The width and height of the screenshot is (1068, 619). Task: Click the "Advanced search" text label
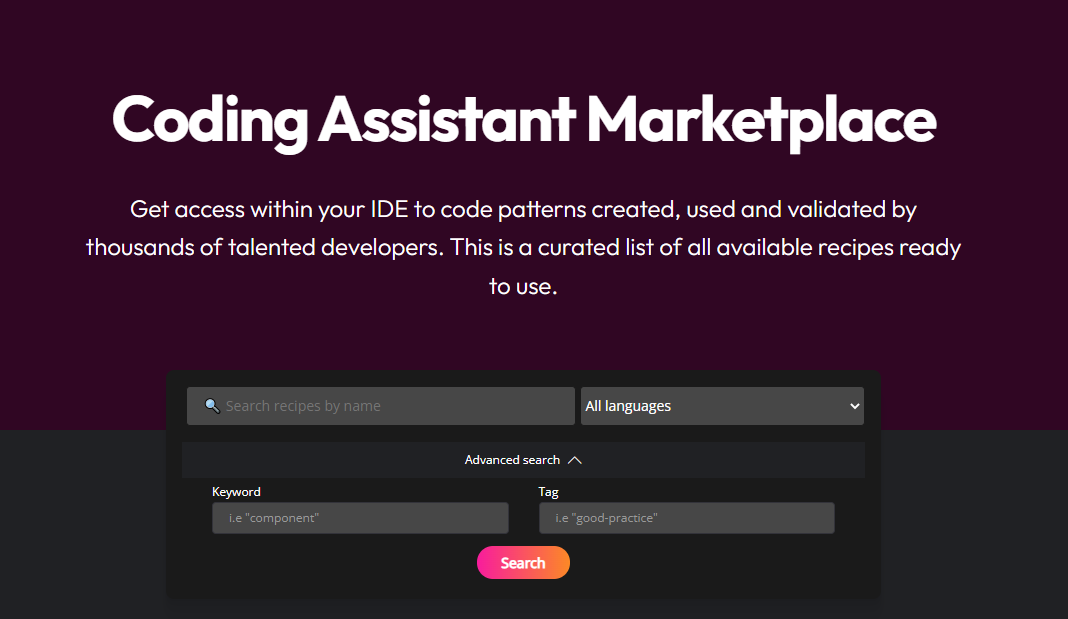(512, 460)
